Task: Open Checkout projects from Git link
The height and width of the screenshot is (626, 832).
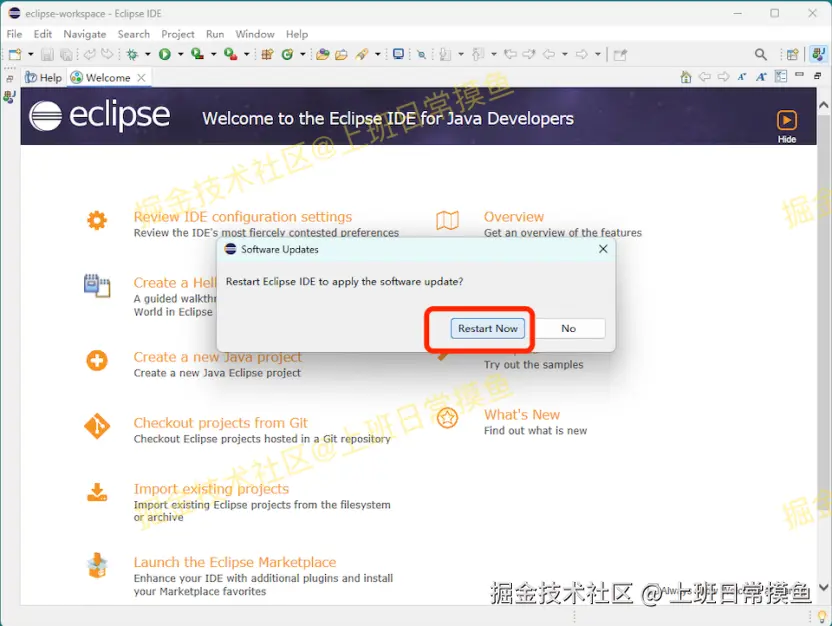Action: 220,422
